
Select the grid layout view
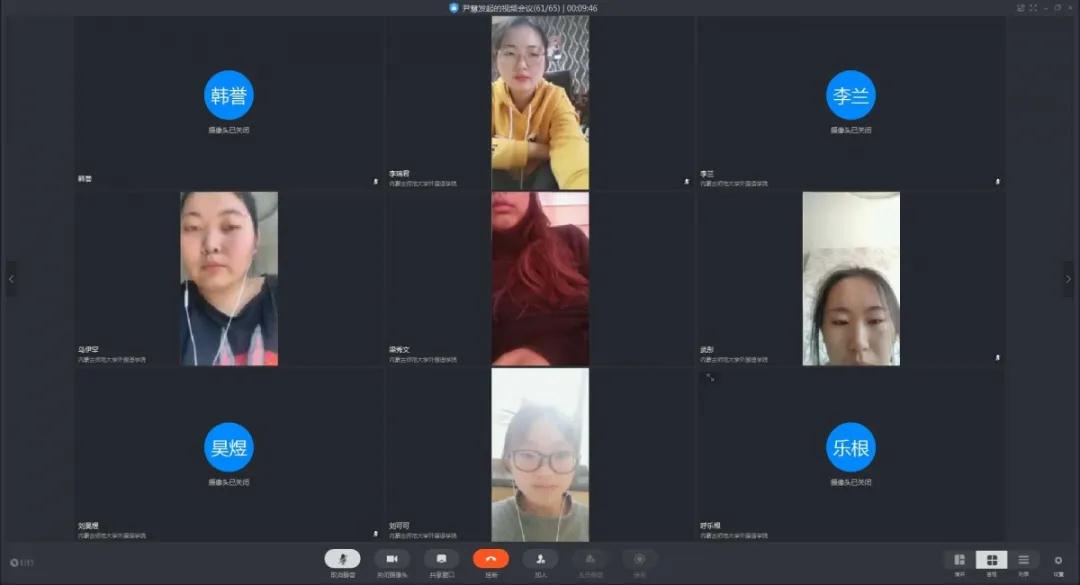[x=991, y=560]
